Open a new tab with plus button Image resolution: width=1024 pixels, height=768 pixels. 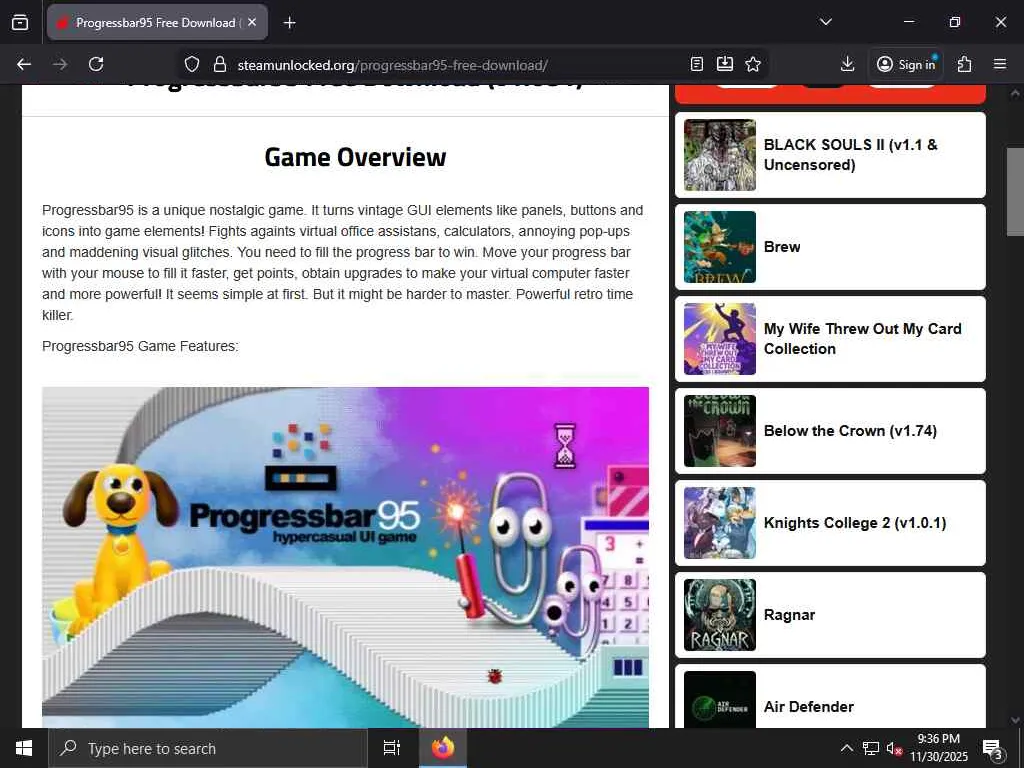tap(289, 23)
